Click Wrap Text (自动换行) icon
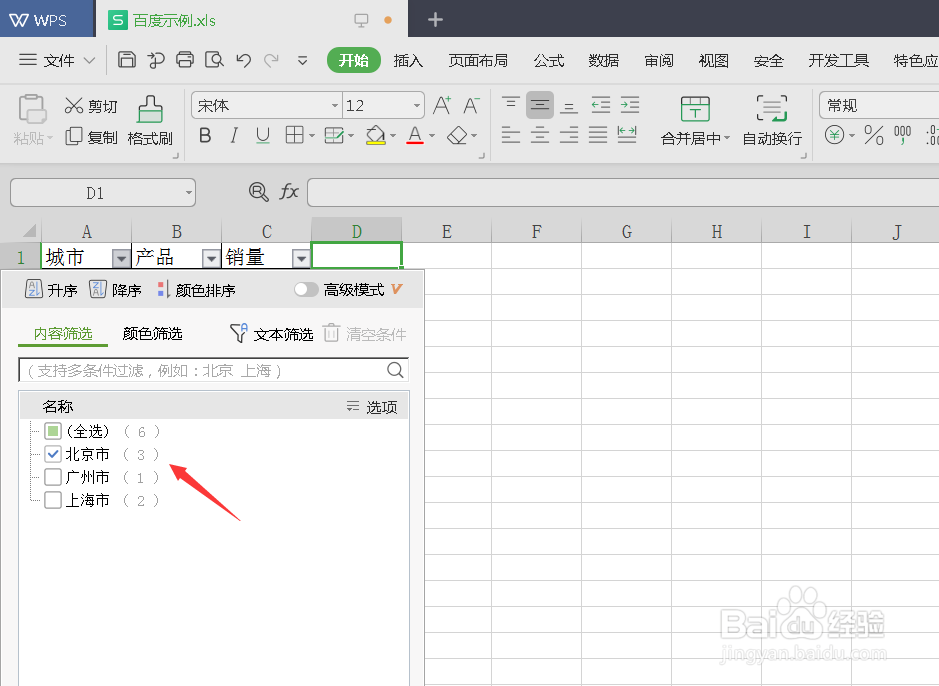 tap(771, 109)
